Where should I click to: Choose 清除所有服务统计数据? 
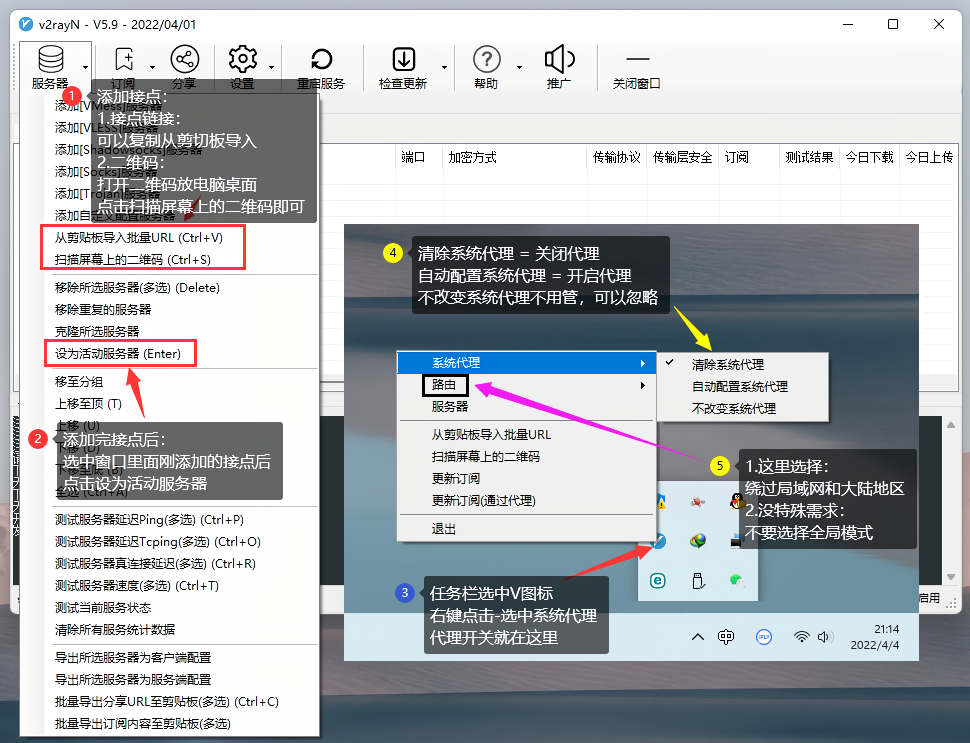[114, 630]
